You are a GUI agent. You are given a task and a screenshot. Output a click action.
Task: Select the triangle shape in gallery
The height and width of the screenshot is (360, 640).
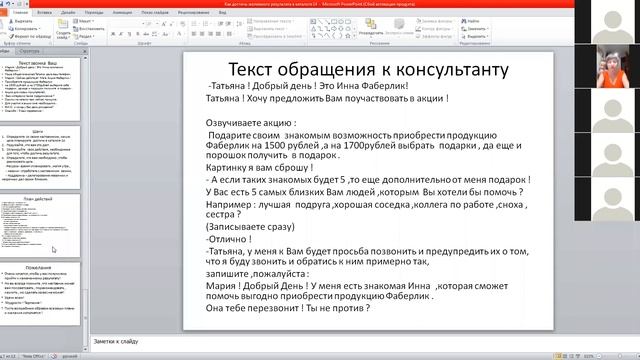(x=313, y=29)
